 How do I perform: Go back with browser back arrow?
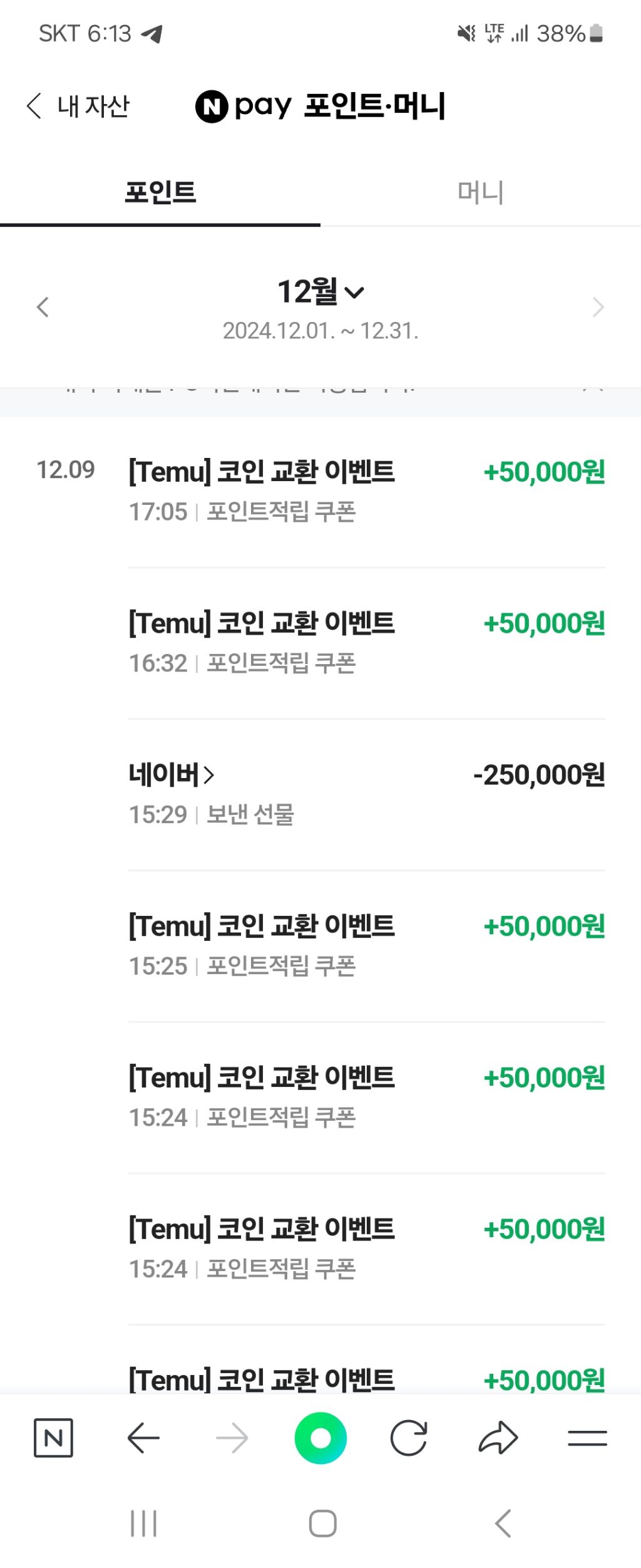(143, 1438)
